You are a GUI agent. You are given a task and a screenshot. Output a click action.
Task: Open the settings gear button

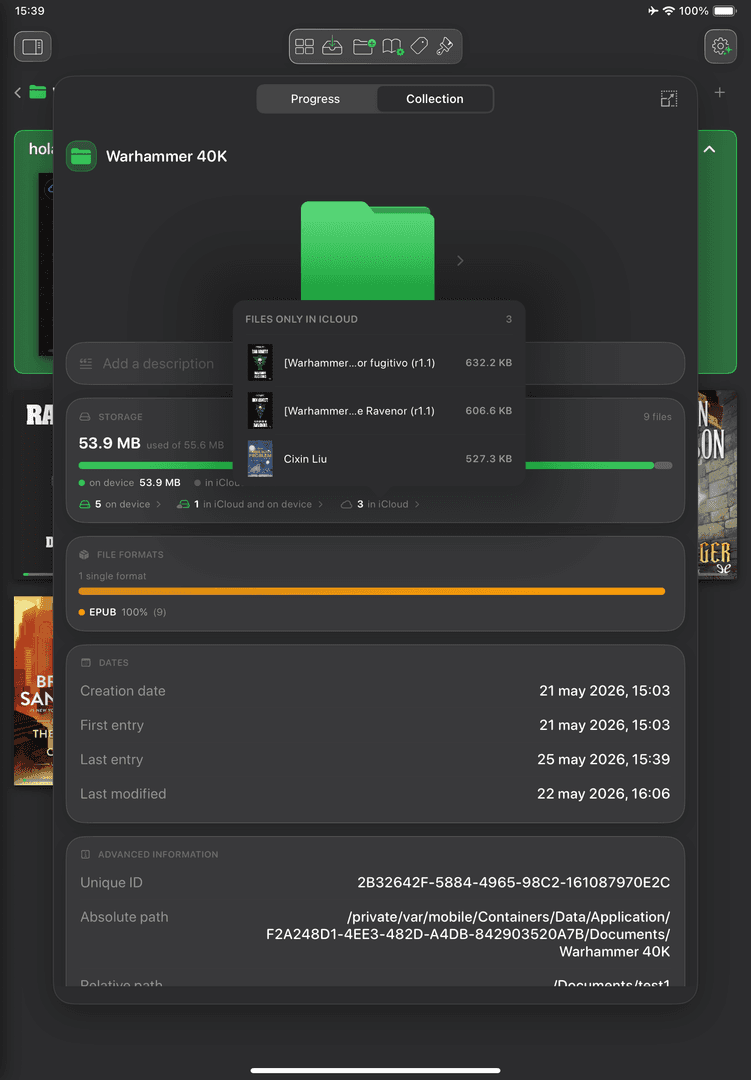pos(721,47)
